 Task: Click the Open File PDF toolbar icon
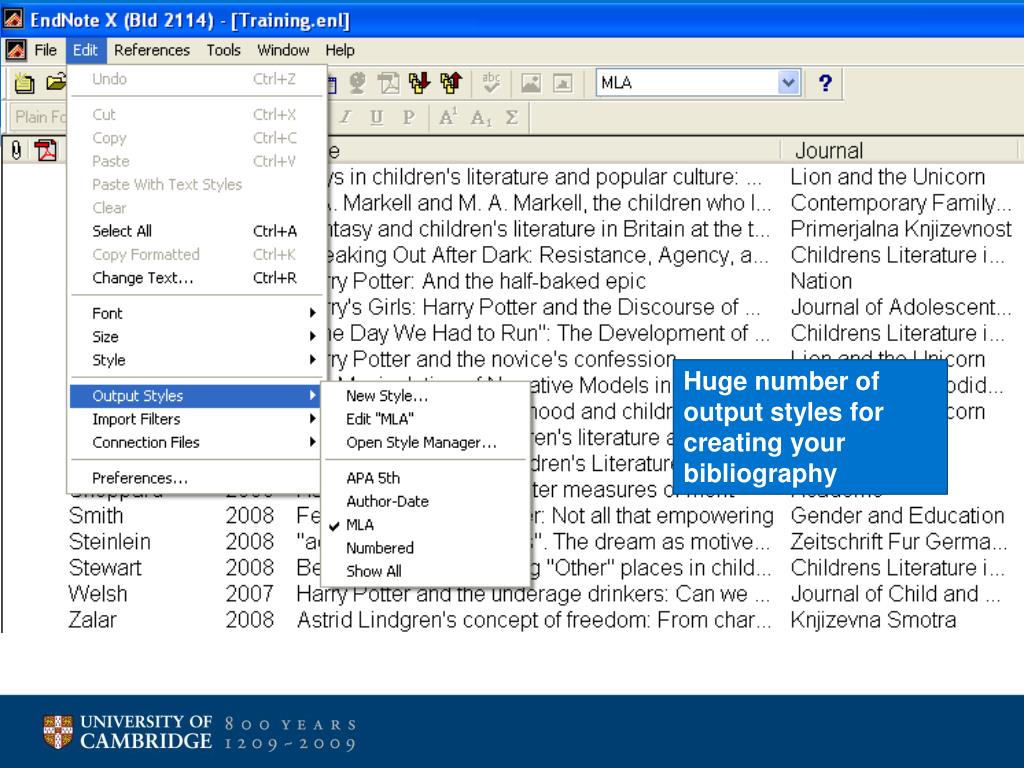pos(389,83)
